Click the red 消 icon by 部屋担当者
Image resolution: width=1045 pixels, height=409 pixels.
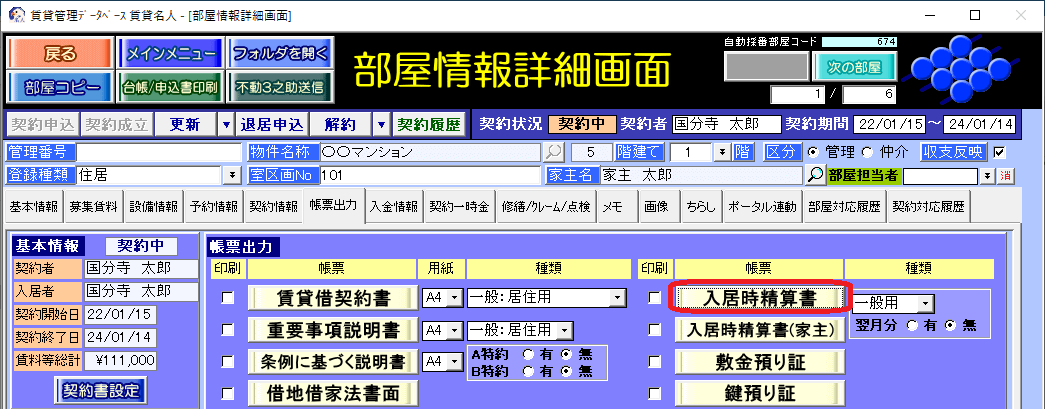coord(1005,176)
